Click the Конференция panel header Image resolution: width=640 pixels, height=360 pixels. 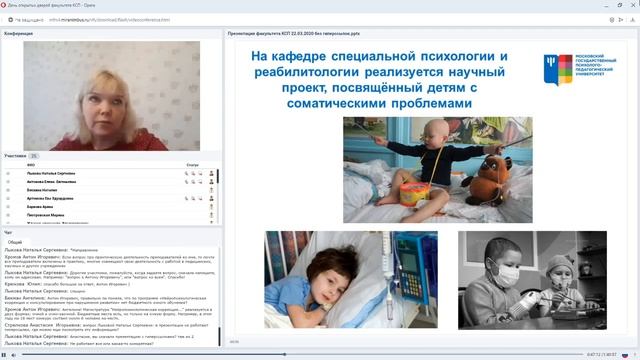(x=18, y=33)
